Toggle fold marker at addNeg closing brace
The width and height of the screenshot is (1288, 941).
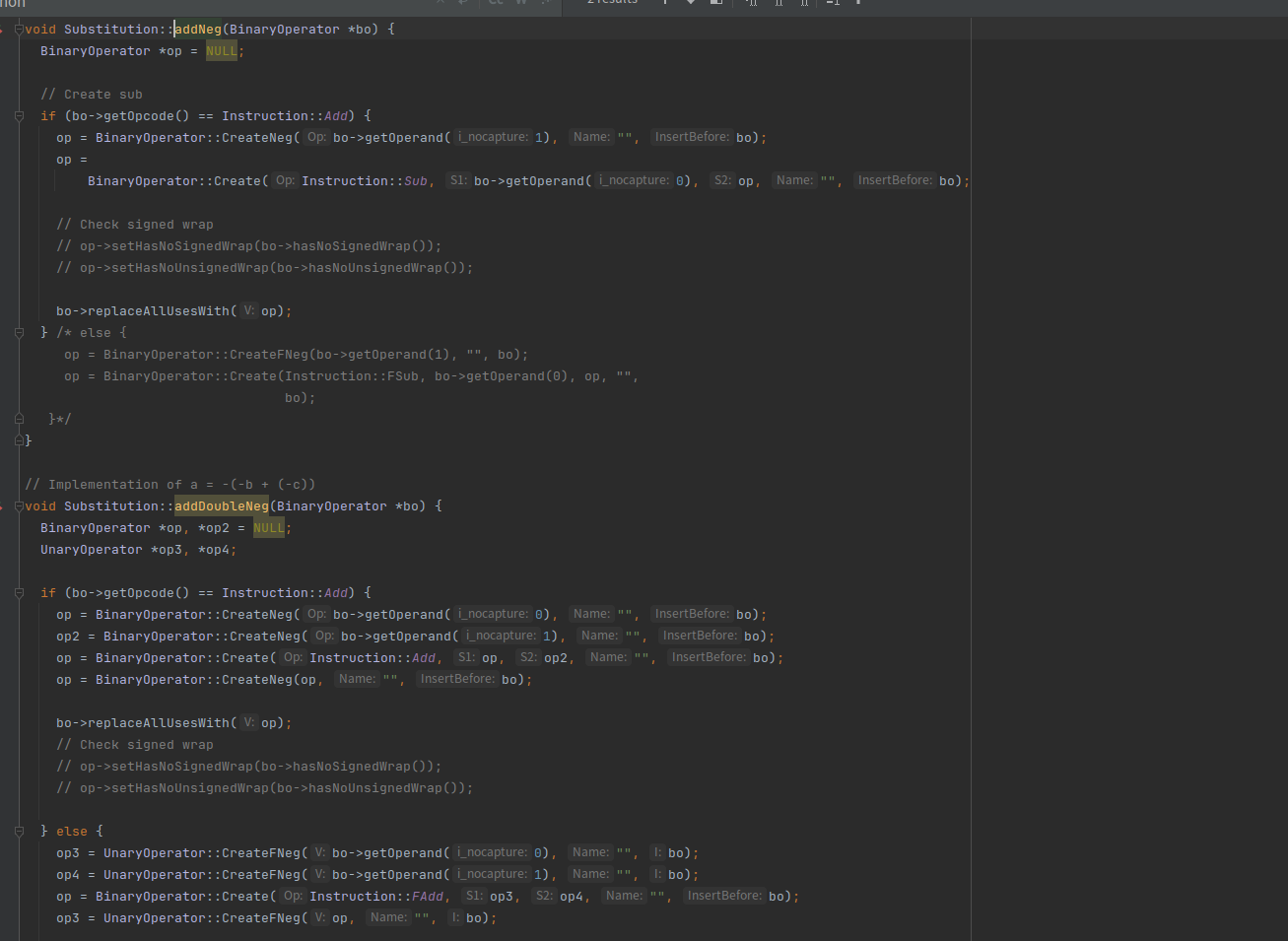[19, 441]
